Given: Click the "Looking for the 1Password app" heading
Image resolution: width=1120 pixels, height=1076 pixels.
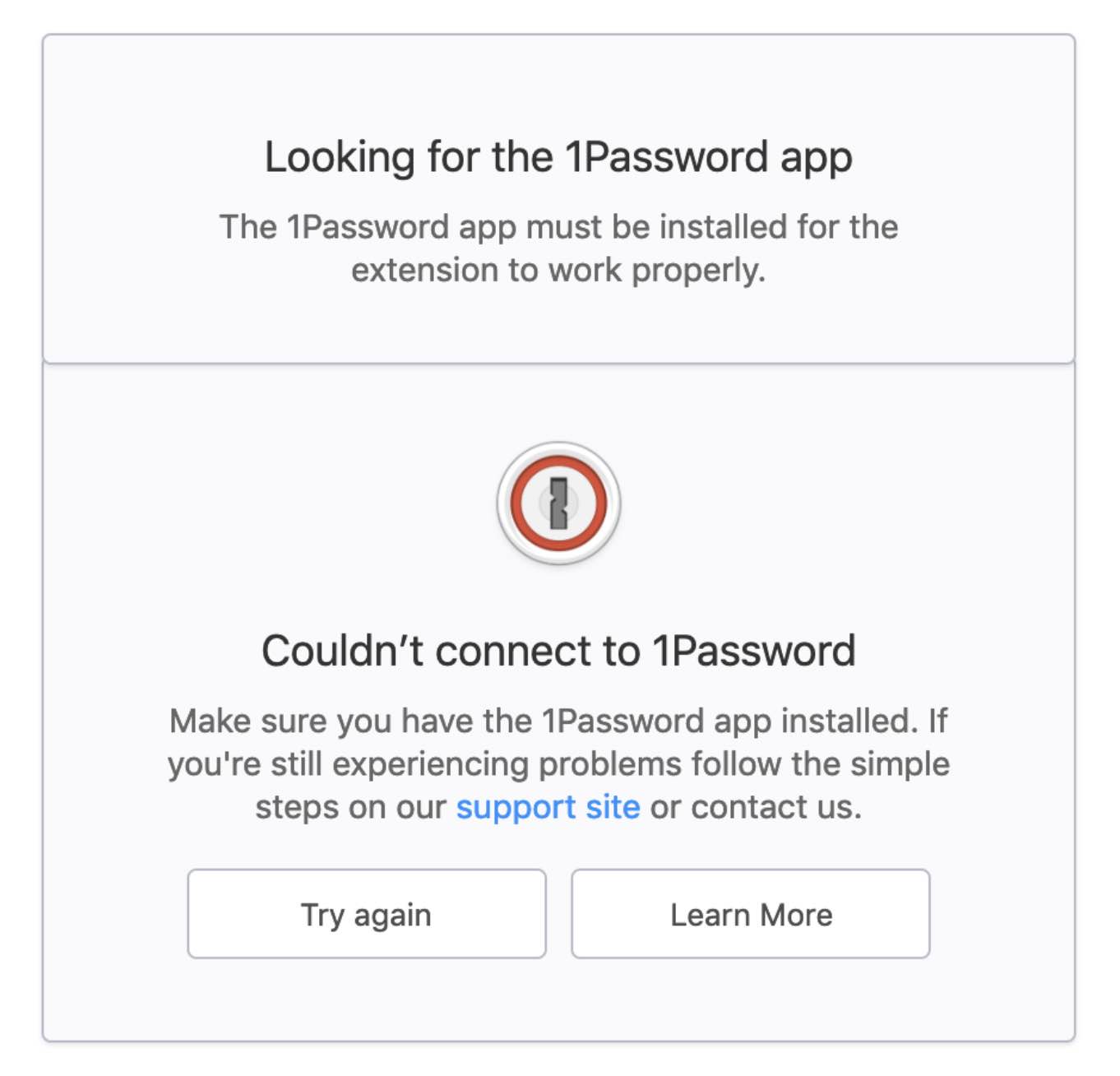Looking at the screenshot, I should coord(558,156).
